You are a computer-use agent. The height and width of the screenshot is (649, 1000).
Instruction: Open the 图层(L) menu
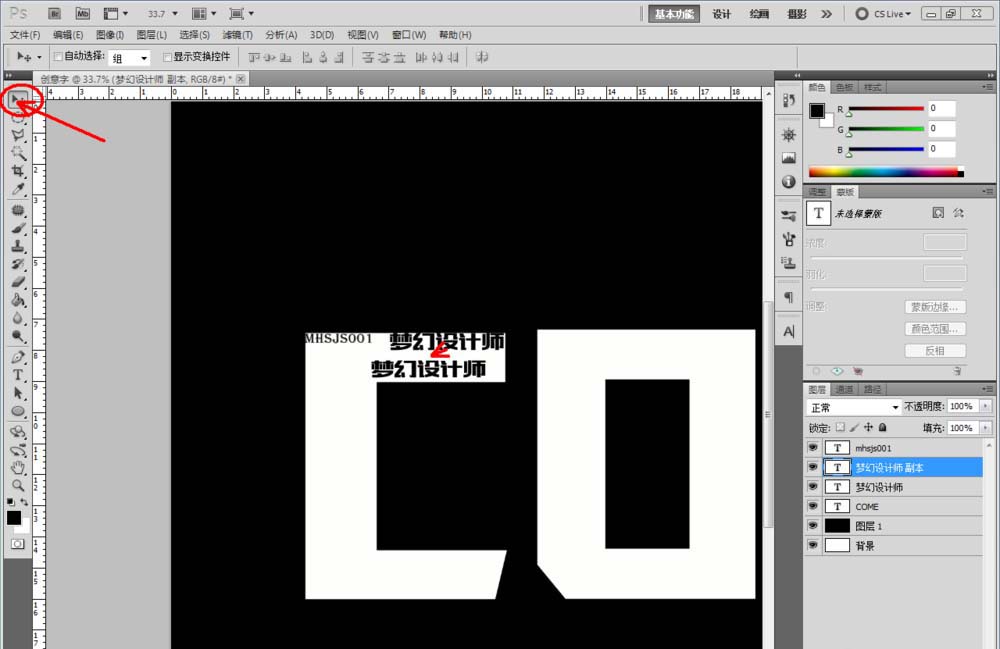152,35
